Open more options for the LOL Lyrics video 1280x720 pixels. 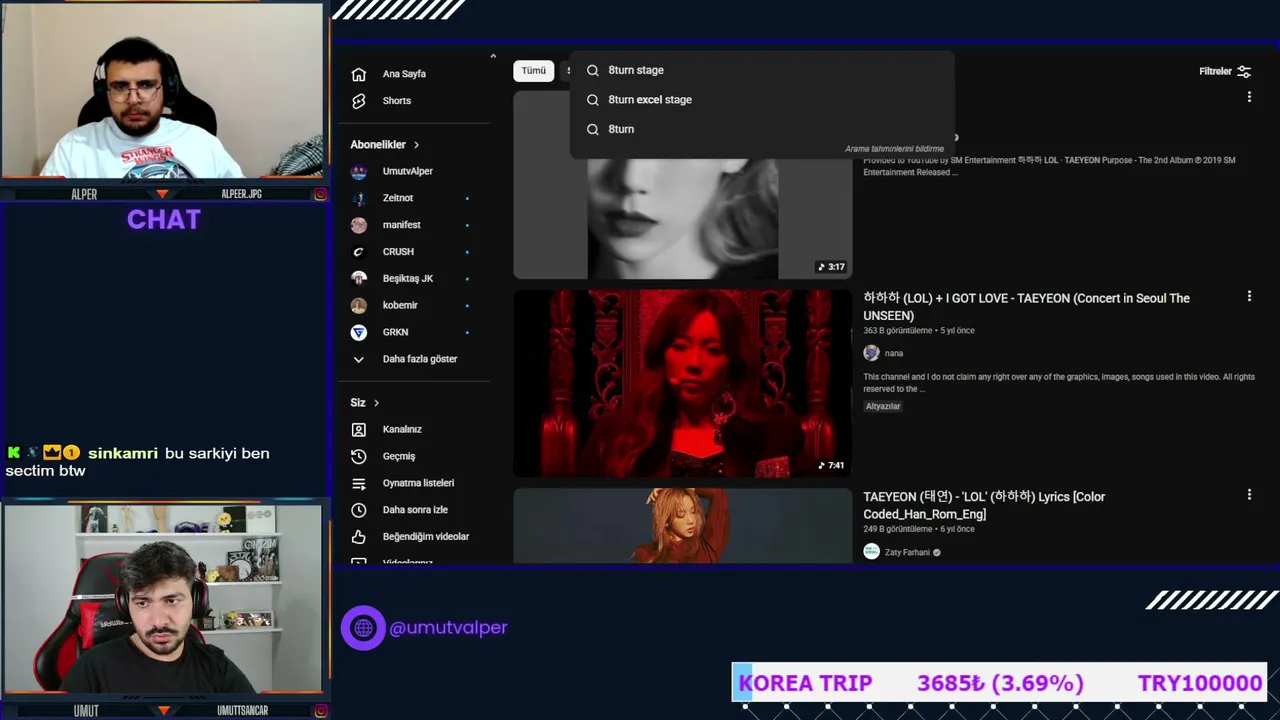point(1249,494)
